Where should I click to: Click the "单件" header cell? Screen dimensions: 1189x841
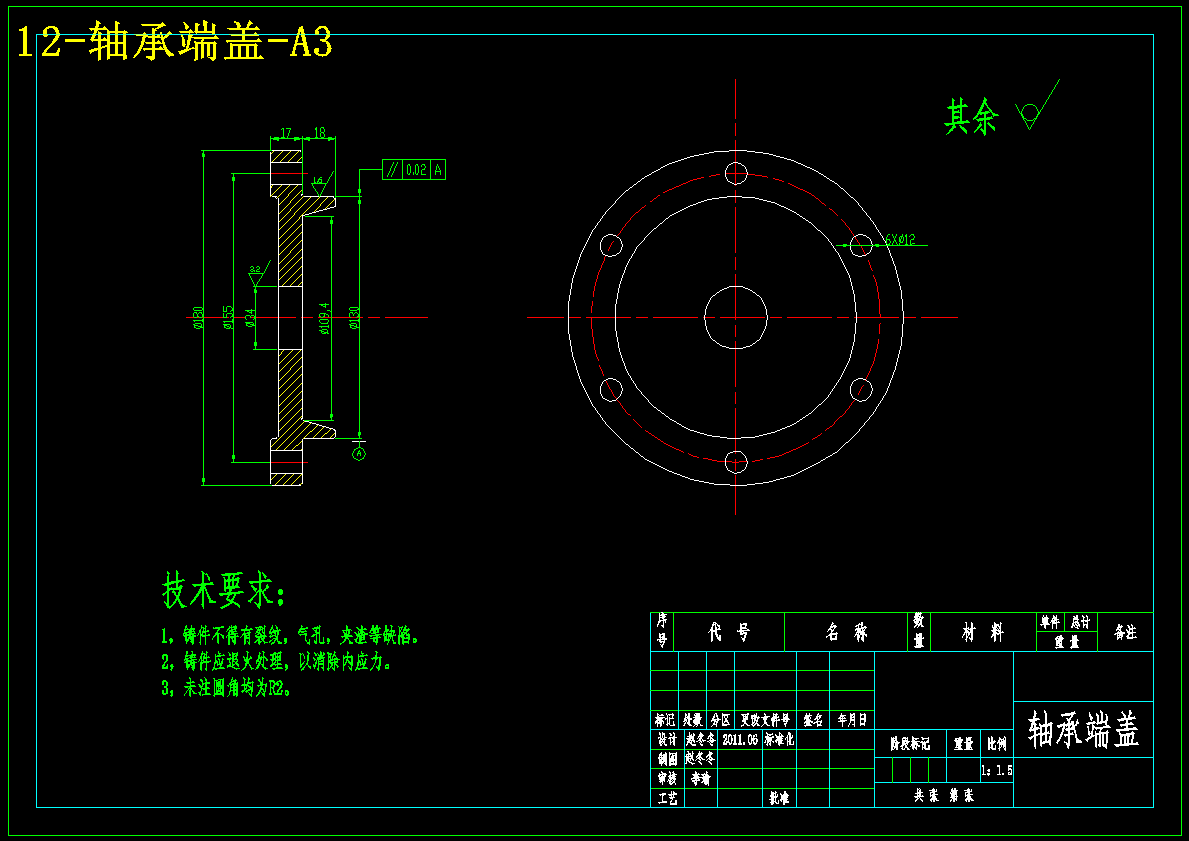click(x=1050, y=622)
